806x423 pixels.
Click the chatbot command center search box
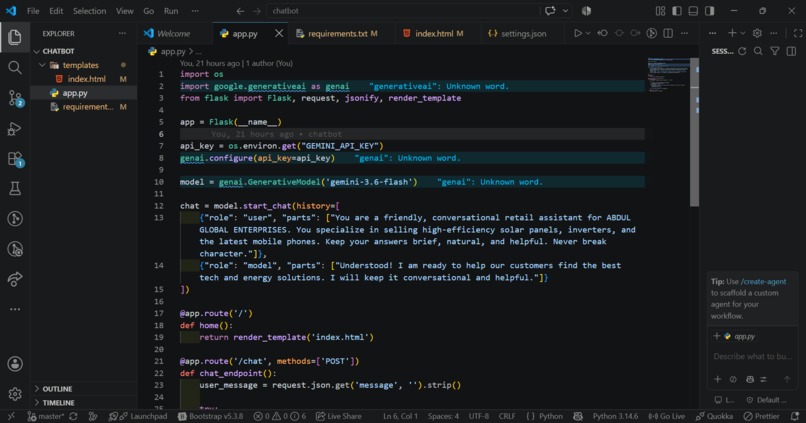[x=402, y=11]
